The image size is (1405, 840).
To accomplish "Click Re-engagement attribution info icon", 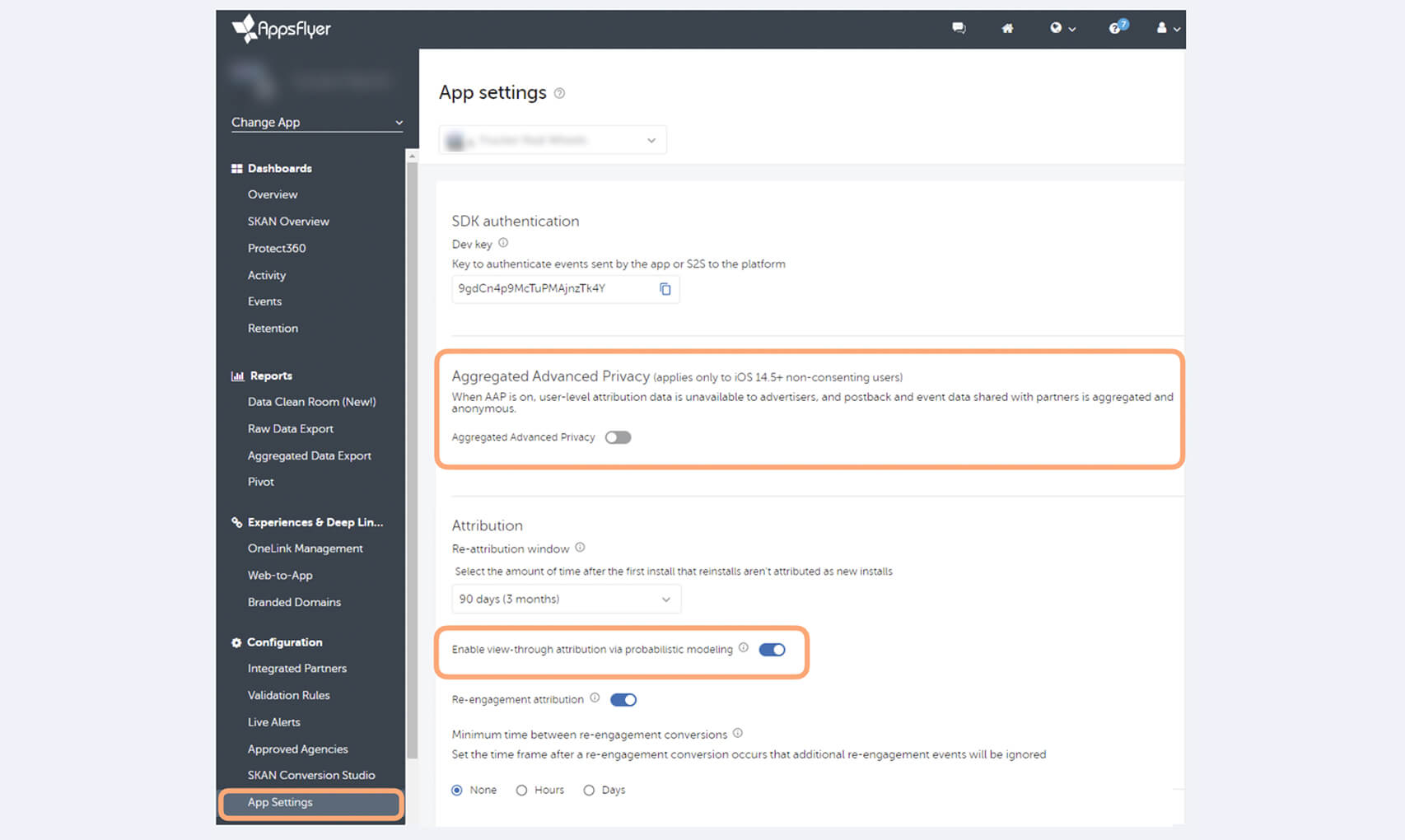I will pyautogui.click(x=595, y=698).
